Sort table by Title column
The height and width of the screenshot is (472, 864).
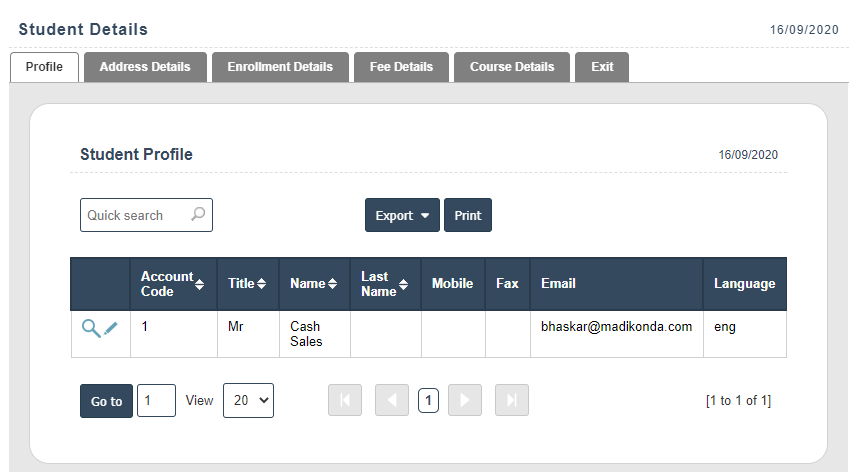click(261, 284)
